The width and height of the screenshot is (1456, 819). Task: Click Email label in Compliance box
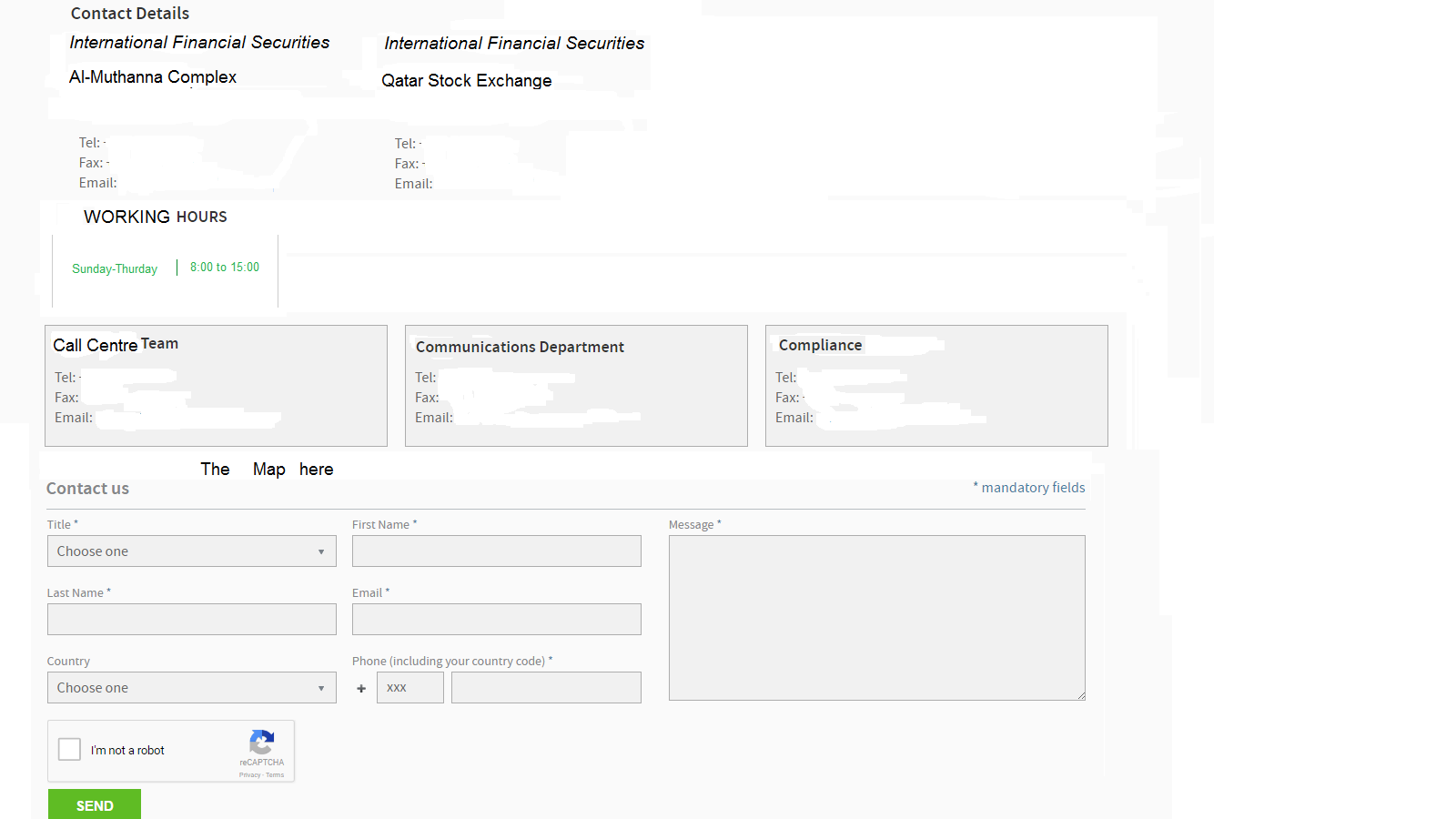pyautogui.click(x=794, y=418)
